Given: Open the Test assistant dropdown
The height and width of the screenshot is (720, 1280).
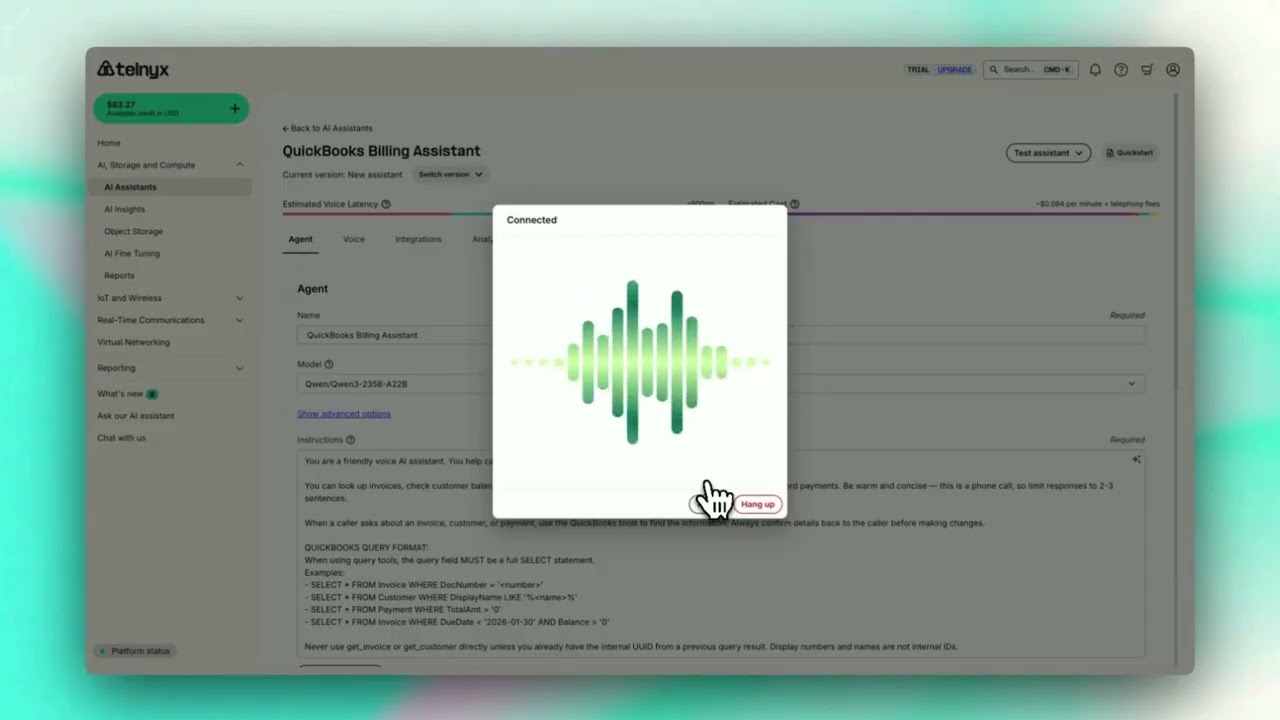Looking at the screenshot, I should [1048, 153].
